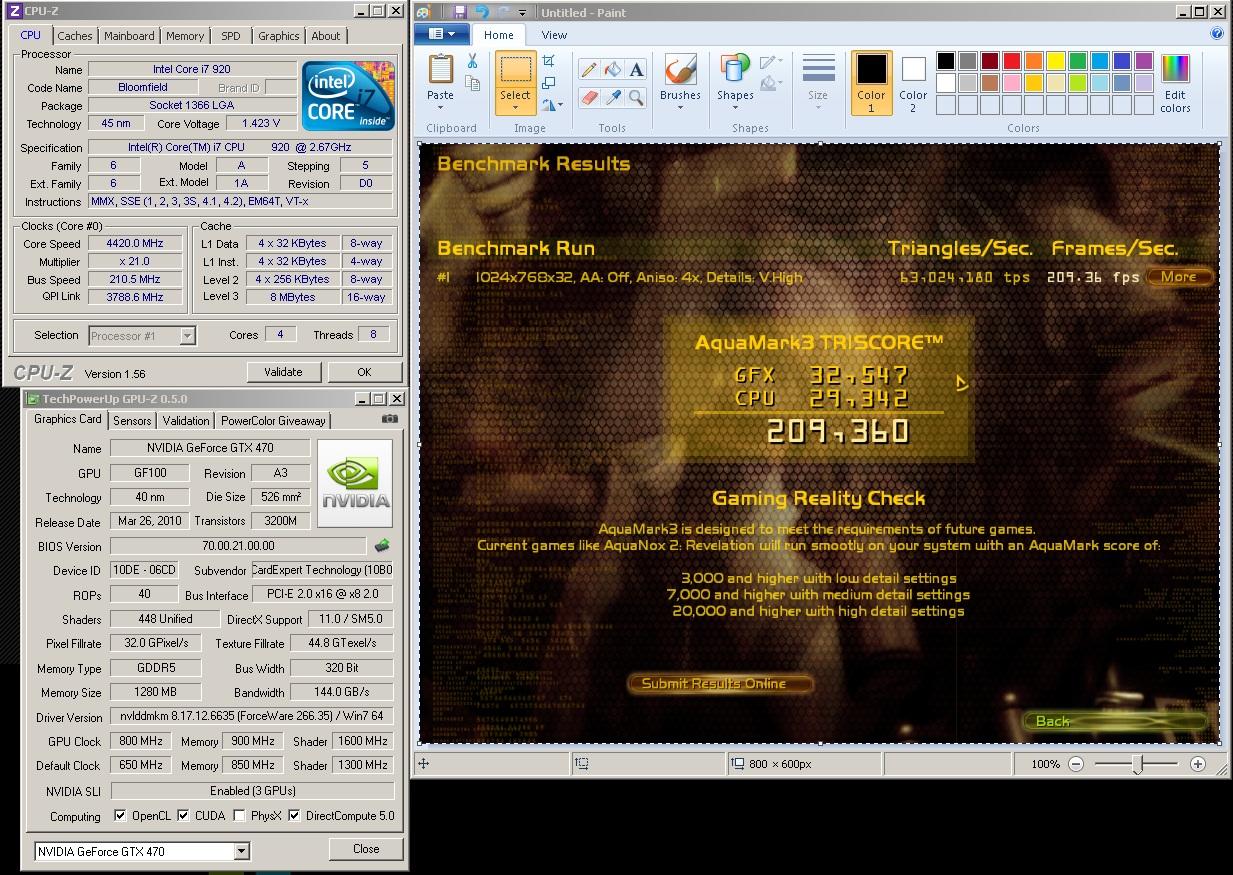Open the About tab in CPU-Z

coord(326,36)
